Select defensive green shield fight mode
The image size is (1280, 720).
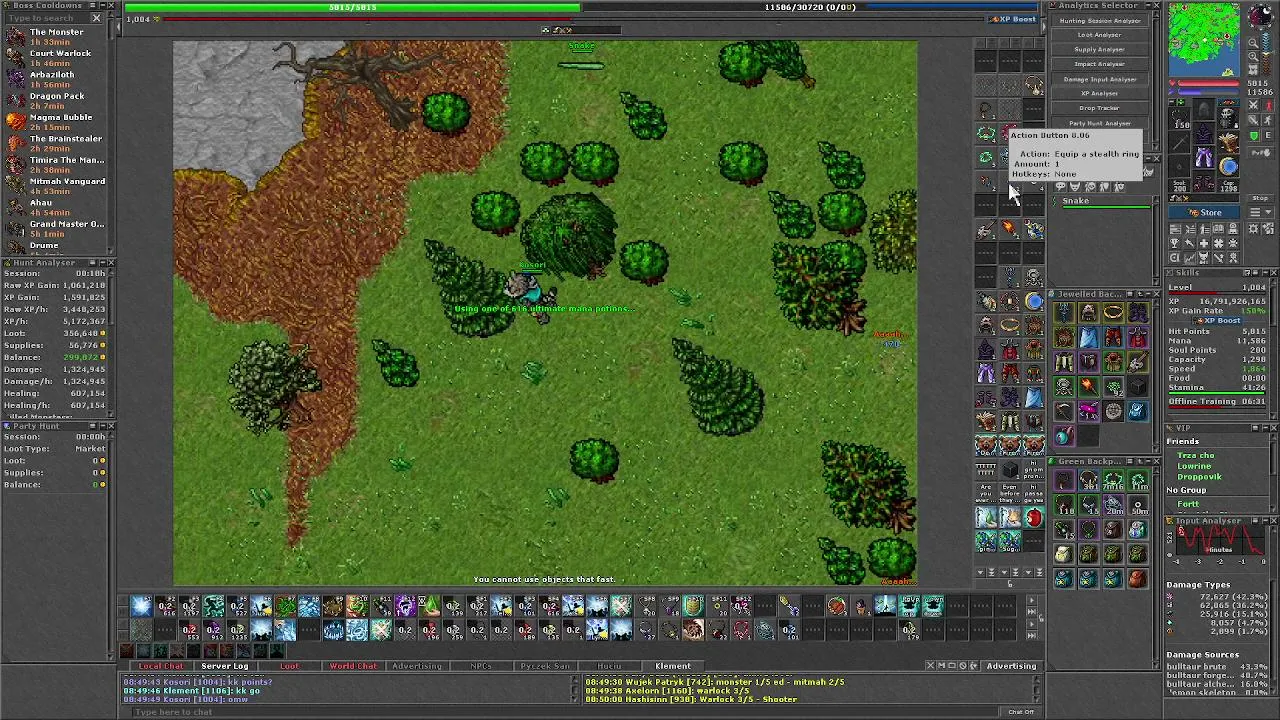pos(1253,135)
